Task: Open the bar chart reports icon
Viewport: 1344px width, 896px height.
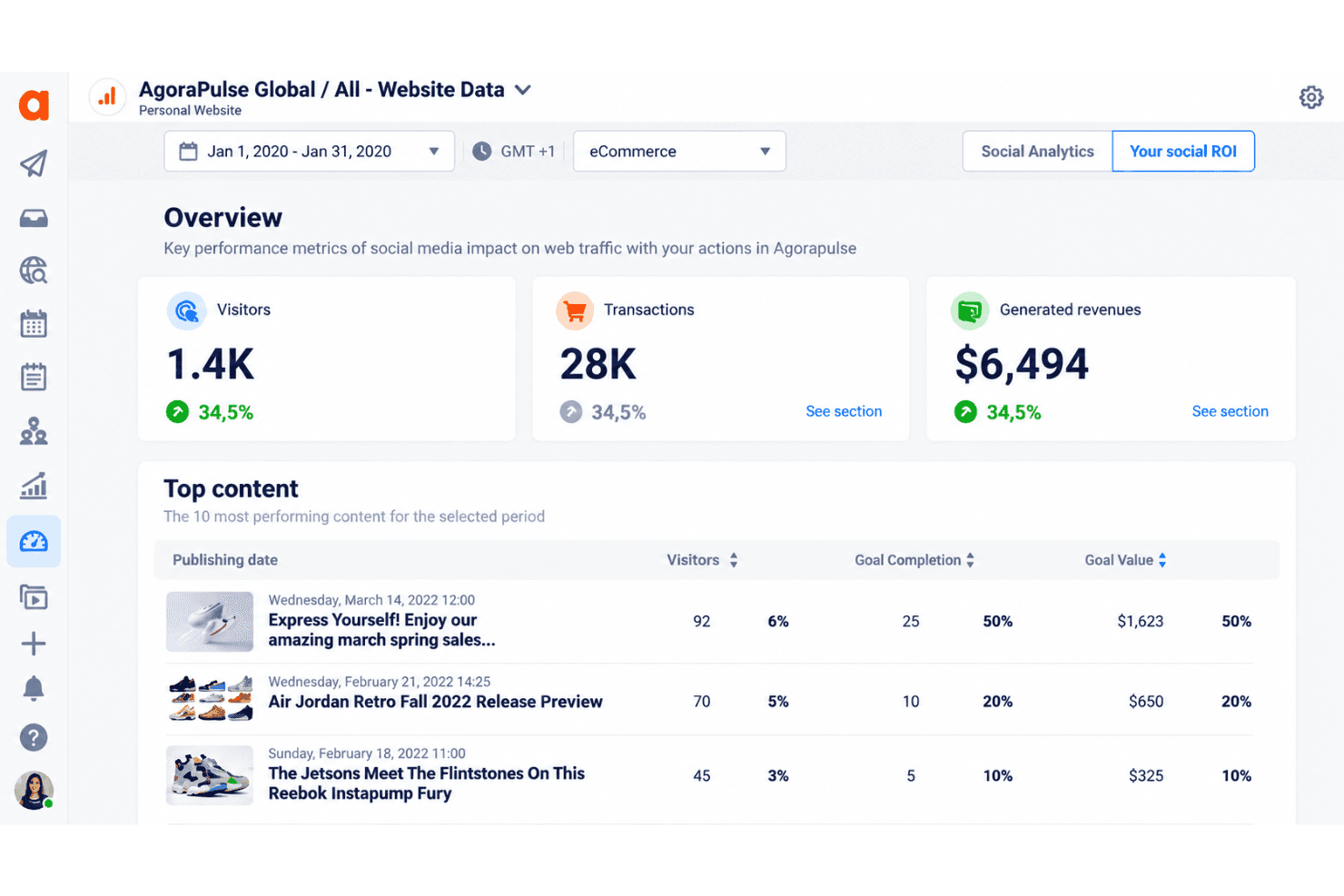Action: [34, 486]
